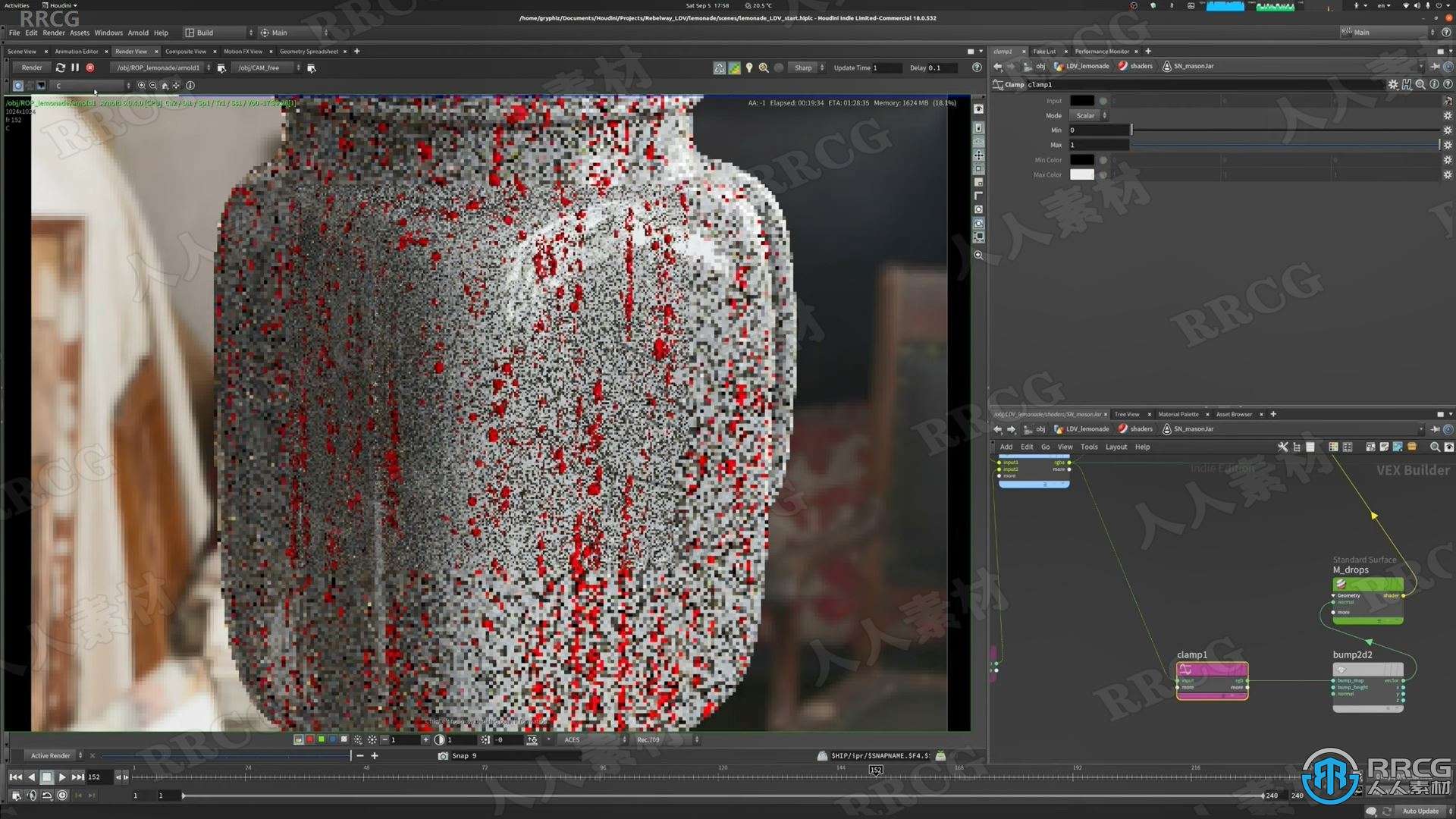1456x819 pixels.
Task: Open the camera dropdown showing CAM_free
Action: [x=266, y=68]
